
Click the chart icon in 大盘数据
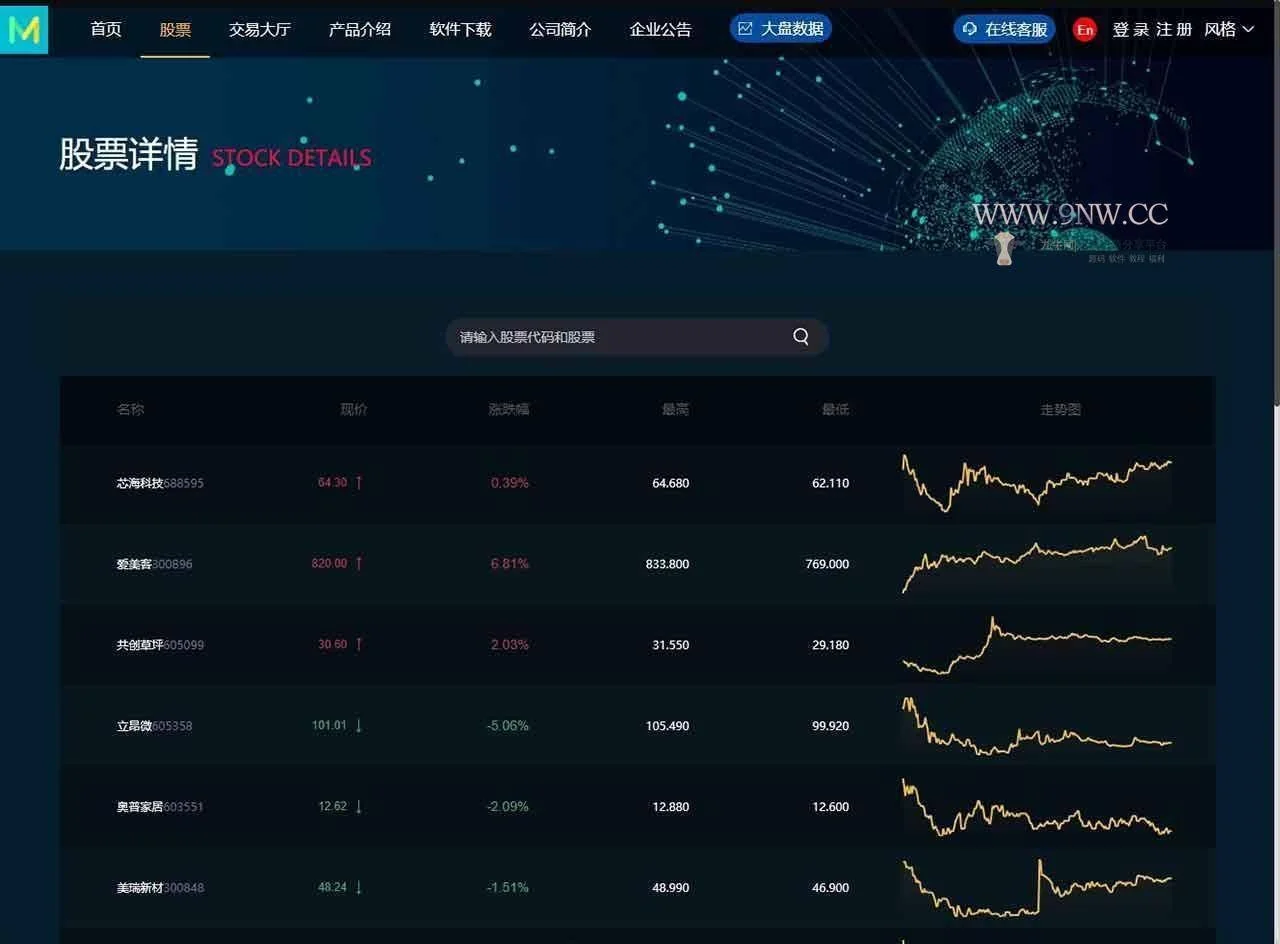click(745, 29)
